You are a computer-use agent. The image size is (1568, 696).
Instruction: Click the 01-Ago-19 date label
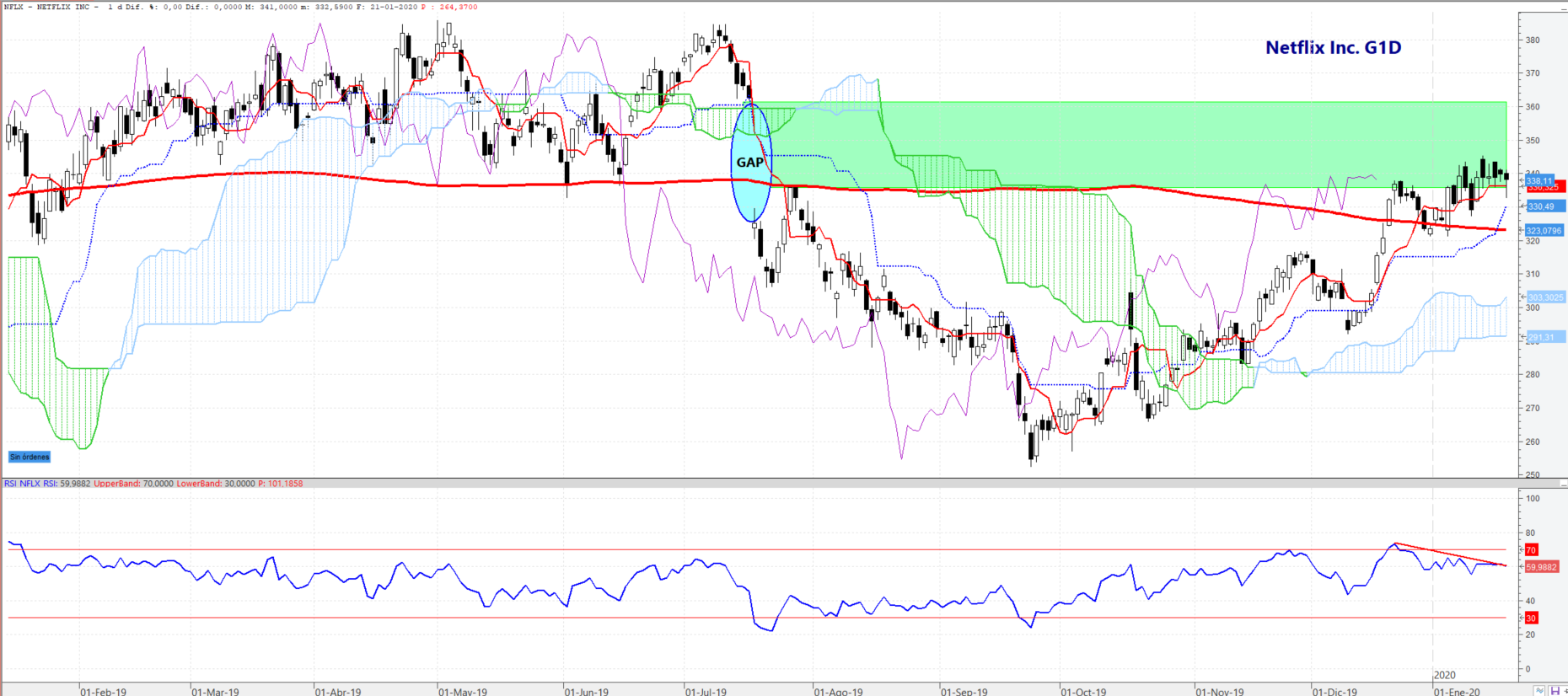839,692
